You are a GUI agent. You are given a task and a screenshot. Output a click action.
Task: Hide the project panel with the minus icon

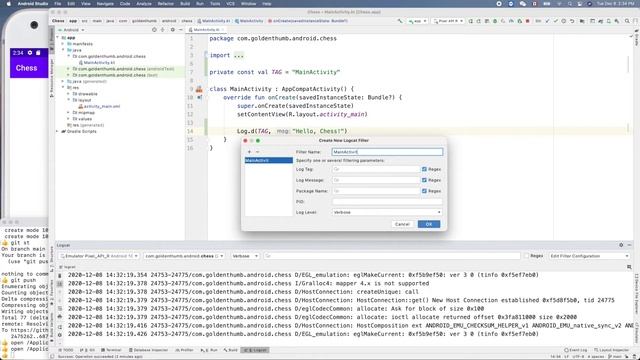point(181,30)
